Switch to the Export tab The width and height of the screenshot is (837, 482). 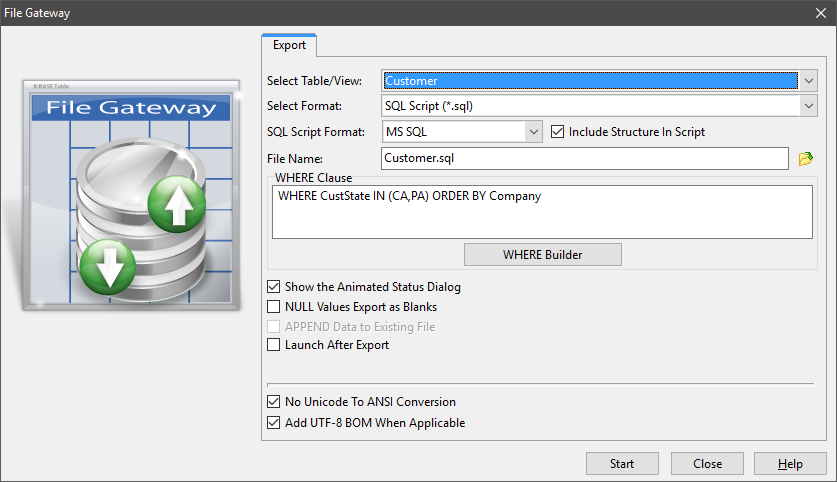coord(289,45)
